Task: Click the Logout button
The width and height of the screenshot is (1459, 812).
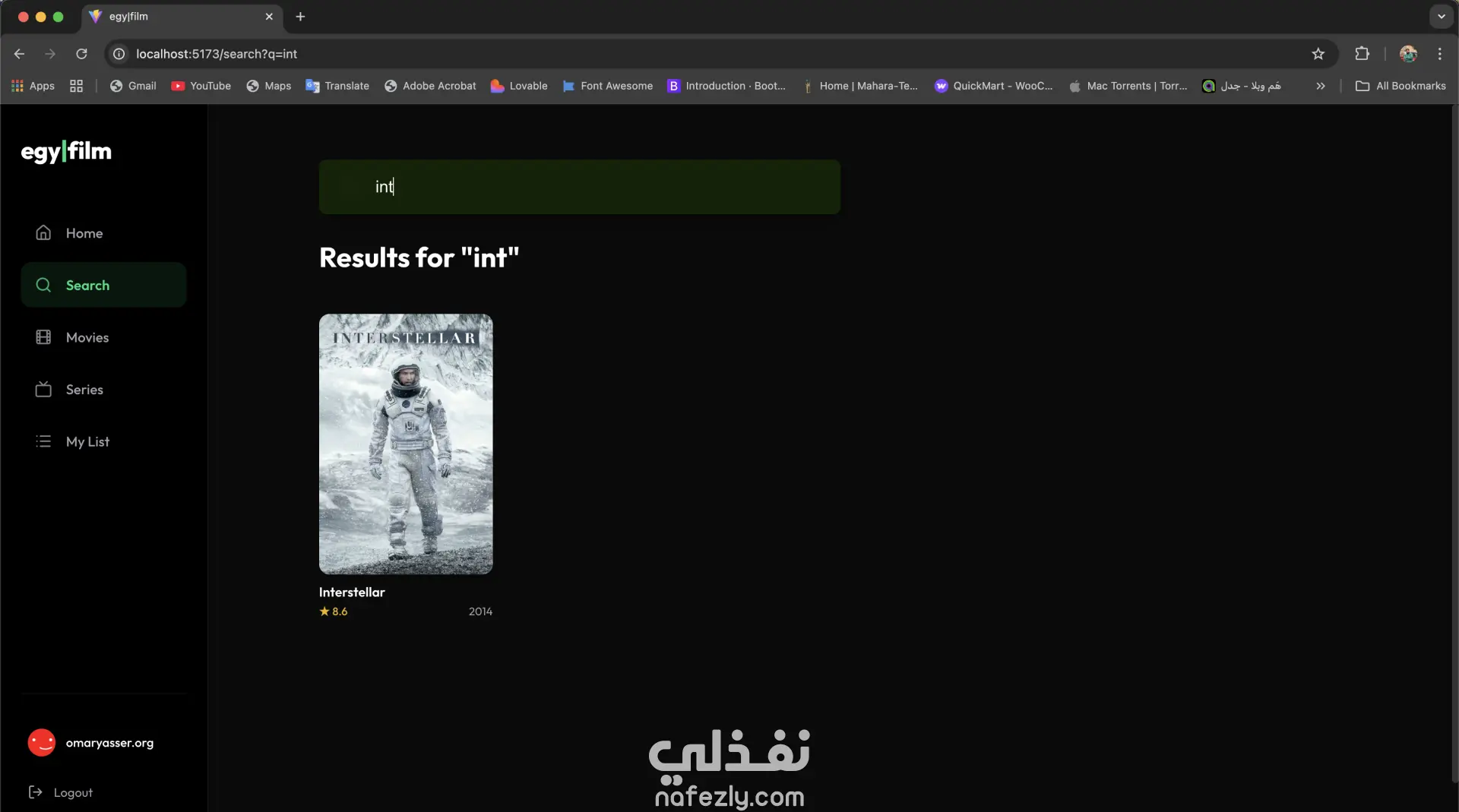Action: pos(61,792)
